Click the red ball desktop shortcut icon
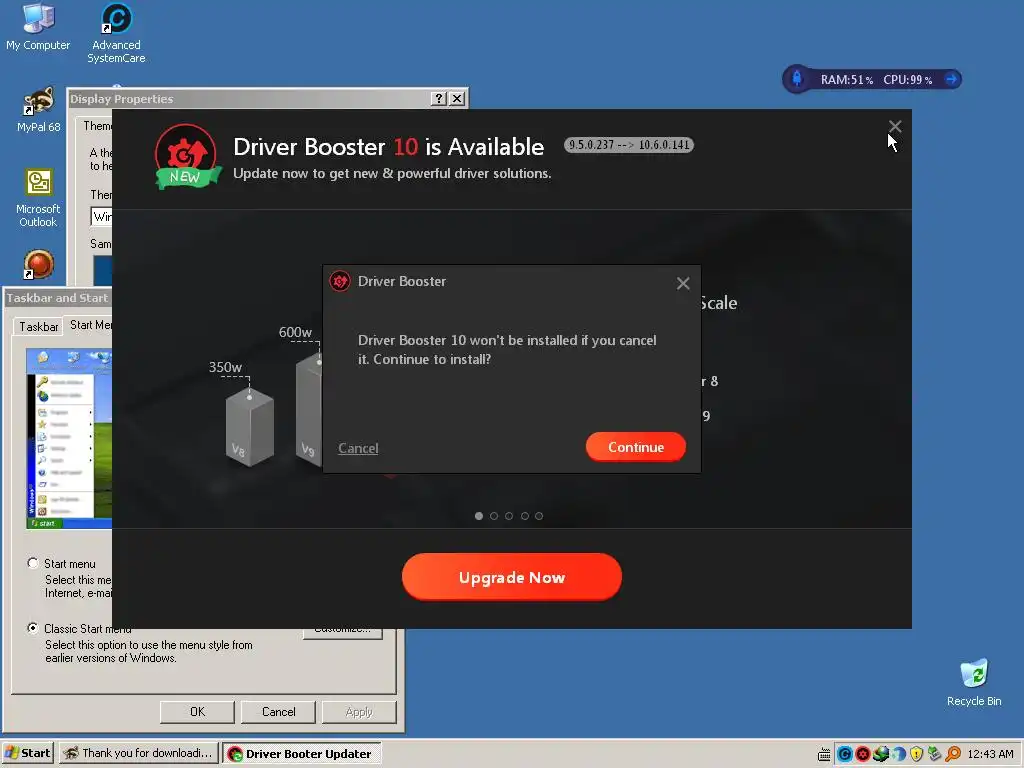This screenshot has height=768, width=1024. pyautogui.click(x=38, y=264)
